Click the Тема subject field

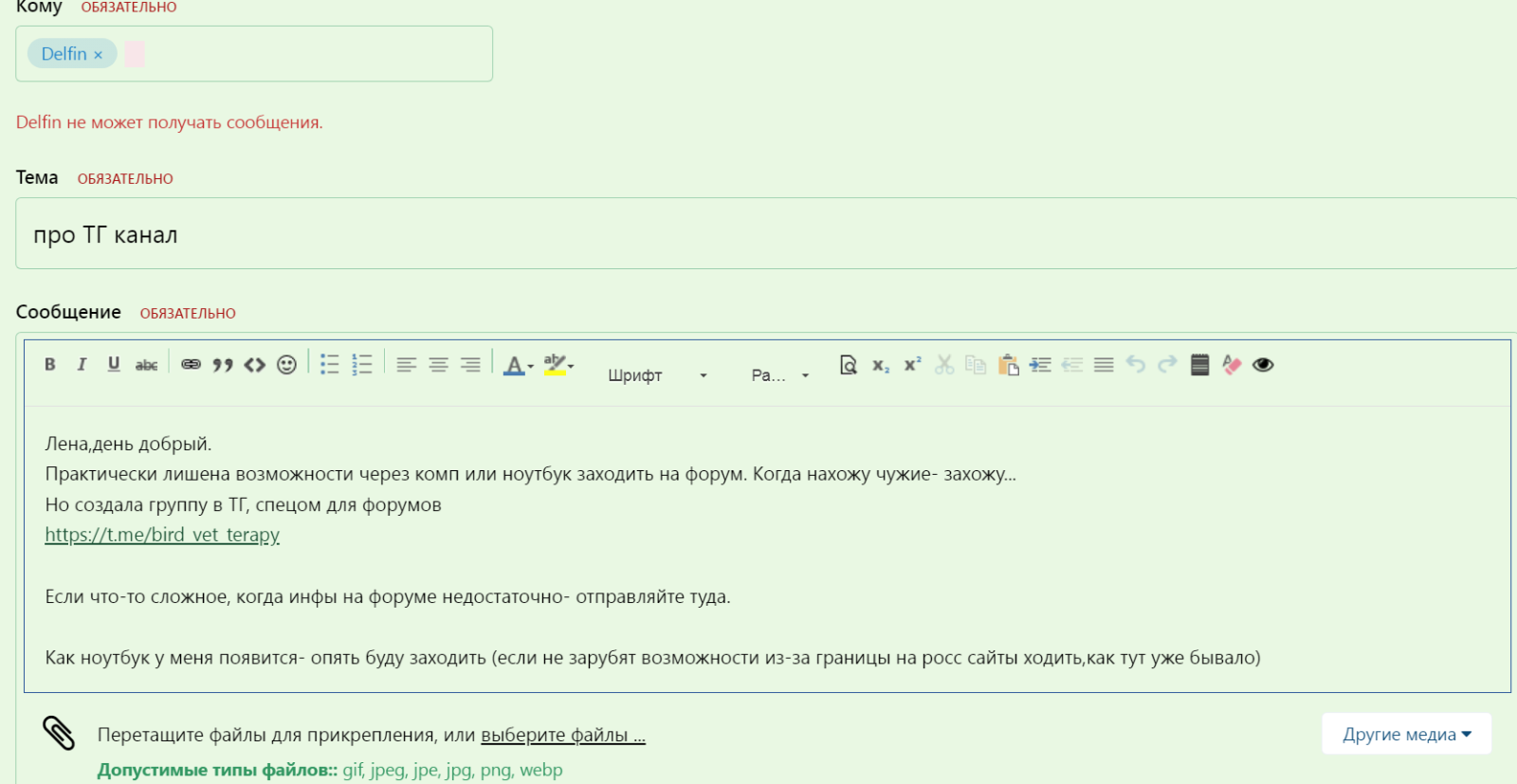click(766, 233)
